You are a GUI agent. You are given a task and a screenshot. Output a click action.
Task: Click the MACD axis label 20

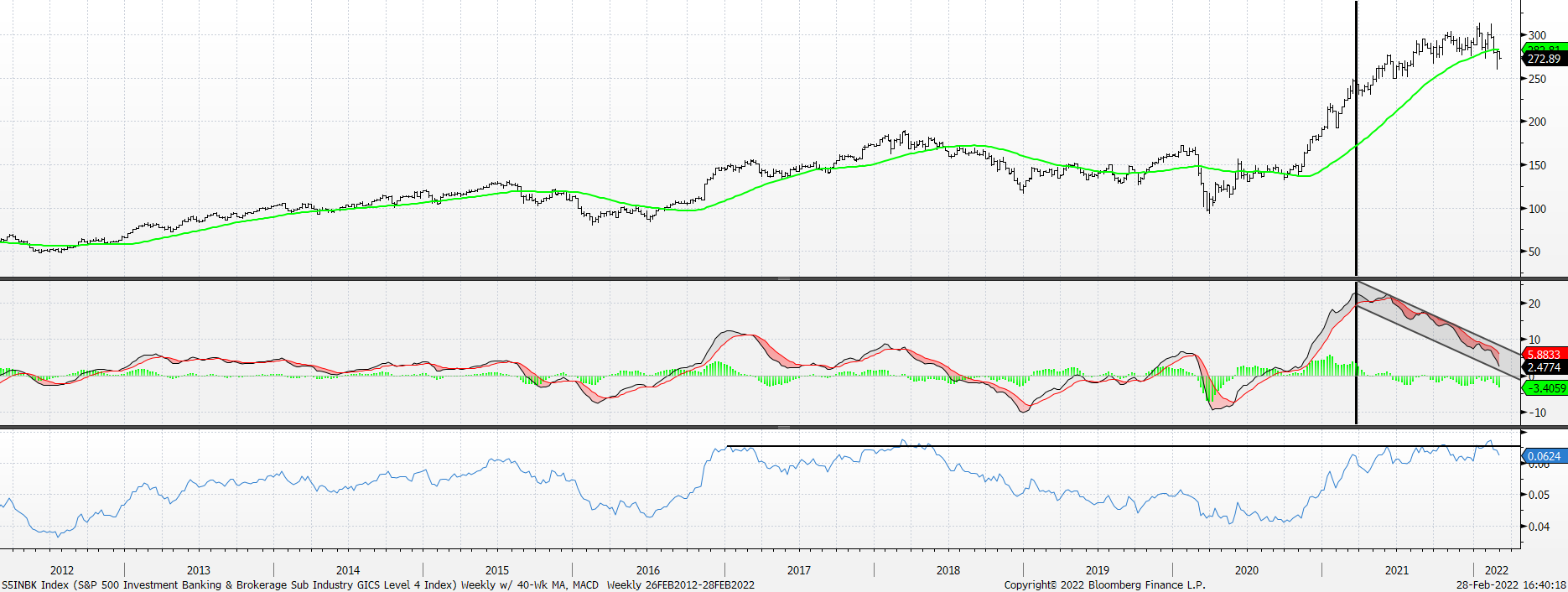[1534, 304]
